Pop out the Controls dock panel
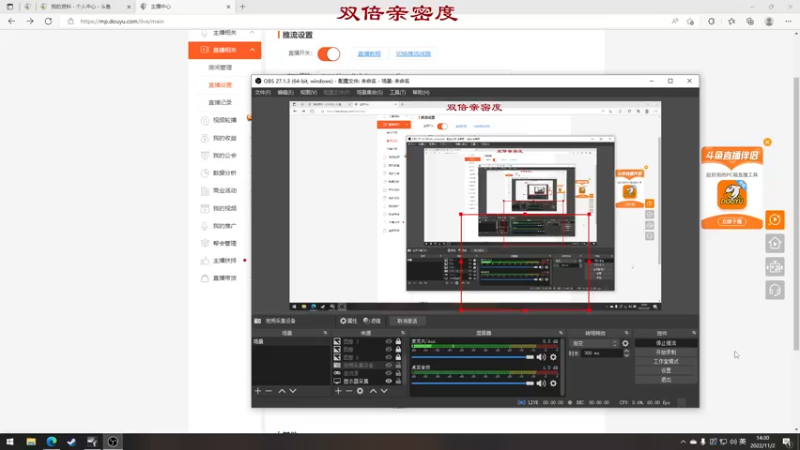The height and width of the screenshot is (450, 800). point(694,333)
